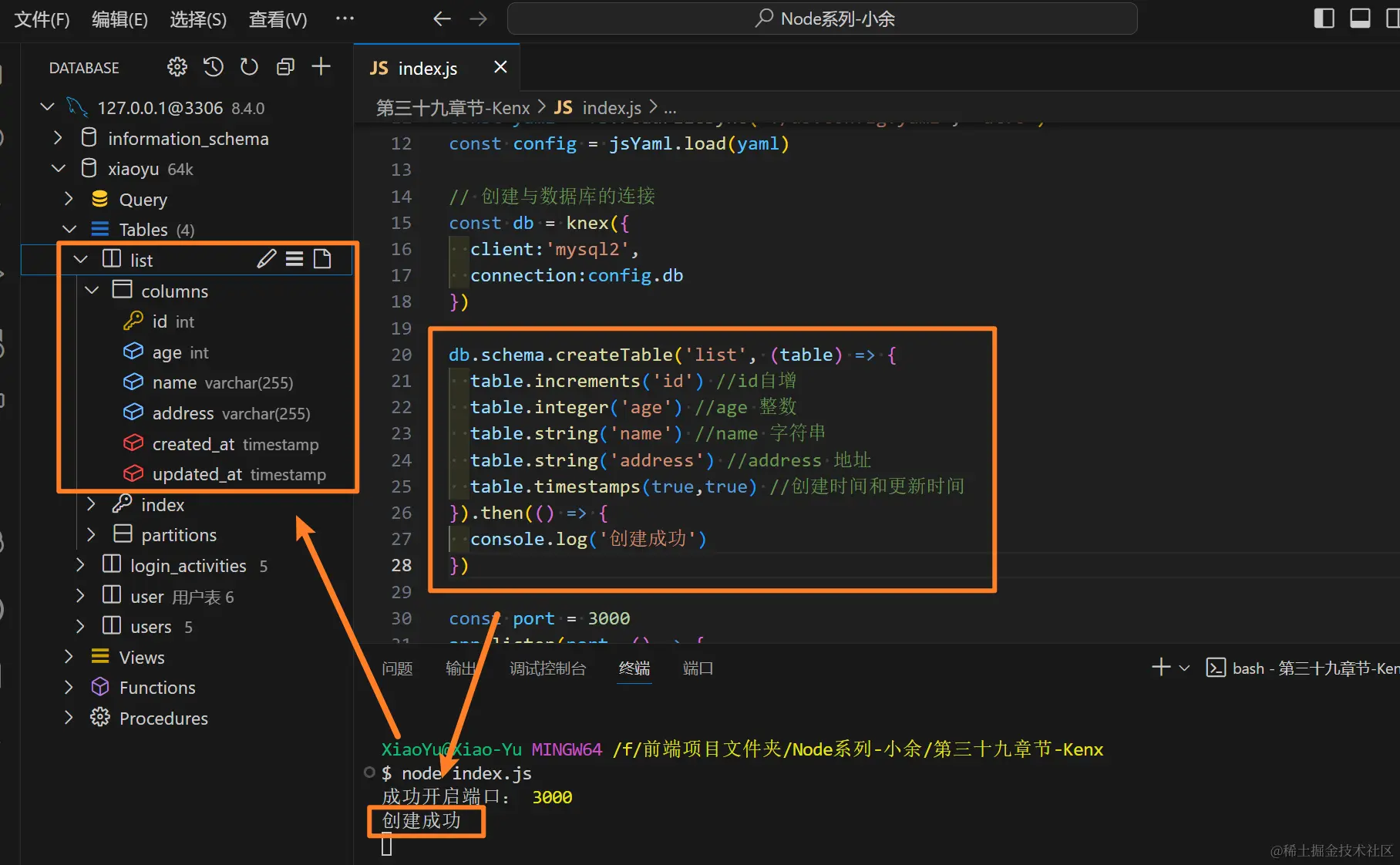Open the 编辑(E) menu
This screenshot has height=865, width=1400.
119,19
